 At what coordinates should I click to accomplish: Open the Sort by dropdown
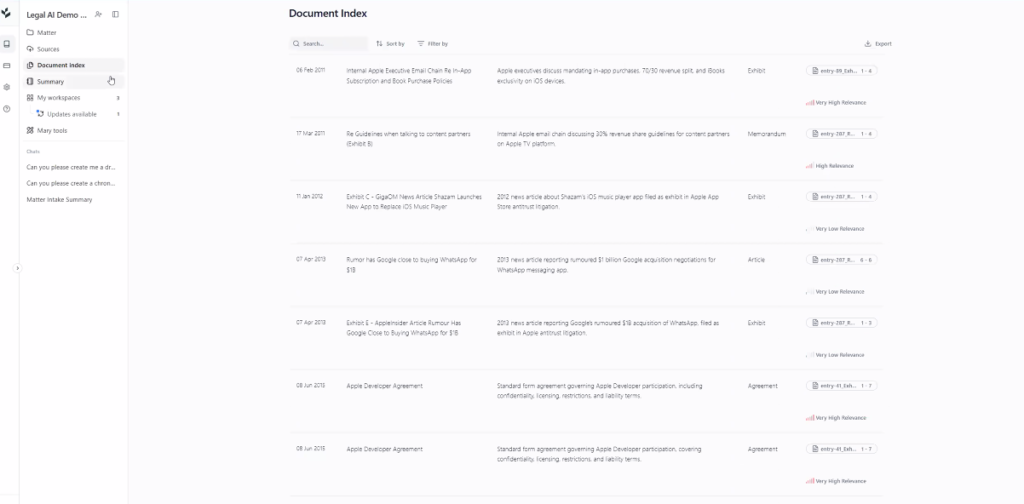390,44
